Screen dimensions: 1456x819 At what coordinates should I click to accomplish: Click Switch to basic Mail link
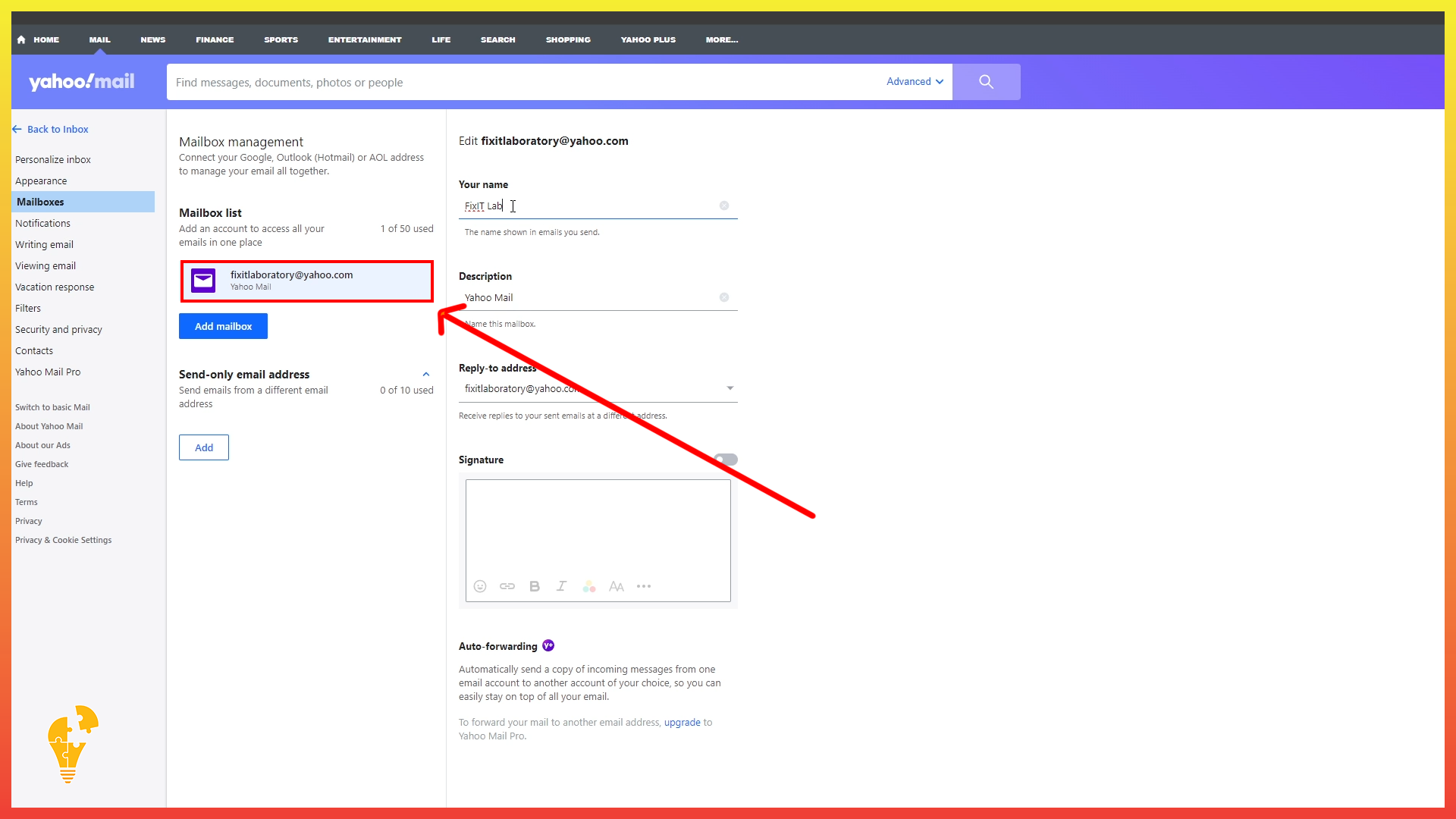pos(52,407)
